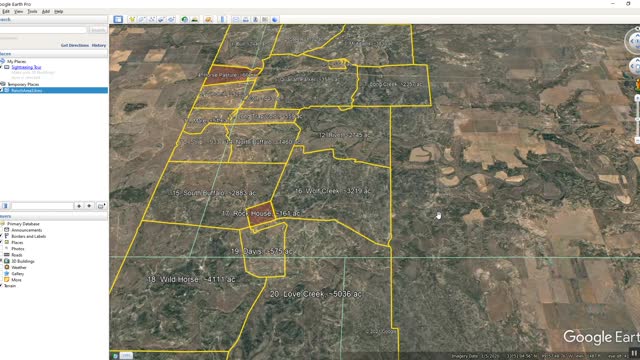
Task: Move selected place up with arrow button
Action: (79, 206)
